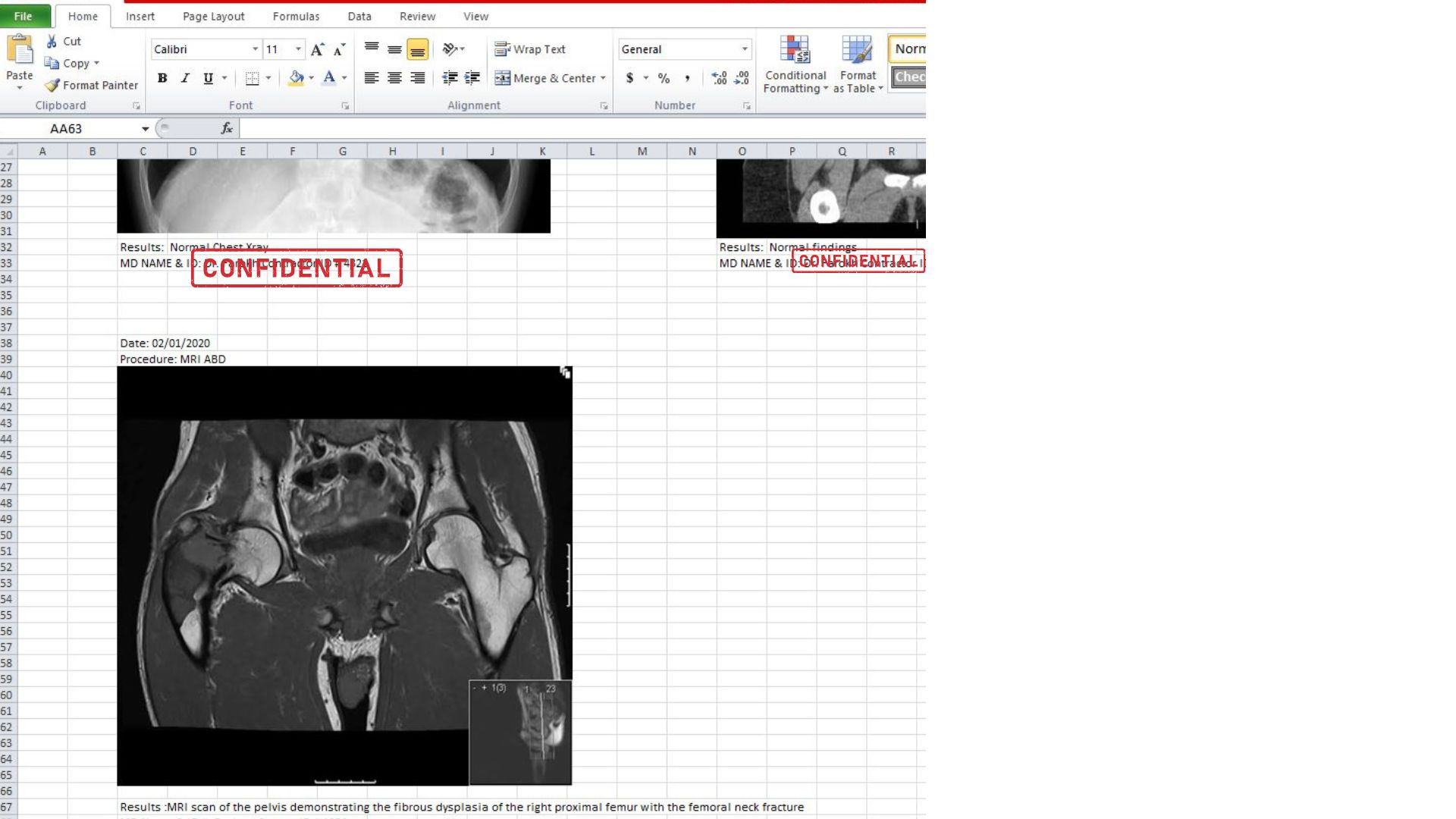
Task: Open the Calibri font name dropdown
Action: tap(255, 49)
